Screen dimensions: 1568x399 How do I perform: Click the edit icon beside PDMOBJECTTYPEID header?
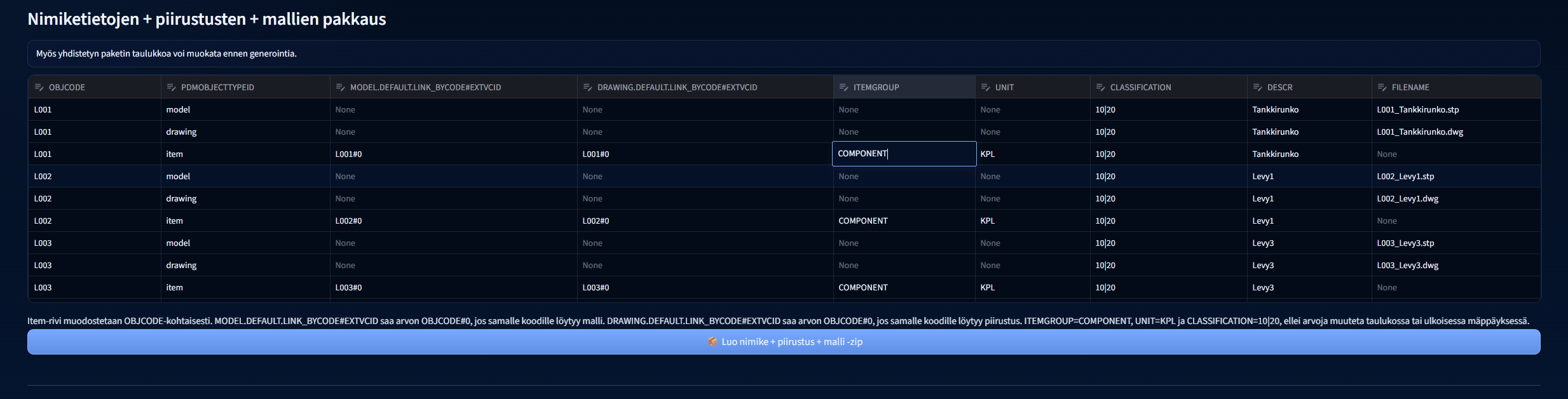[x=171, y=87]
